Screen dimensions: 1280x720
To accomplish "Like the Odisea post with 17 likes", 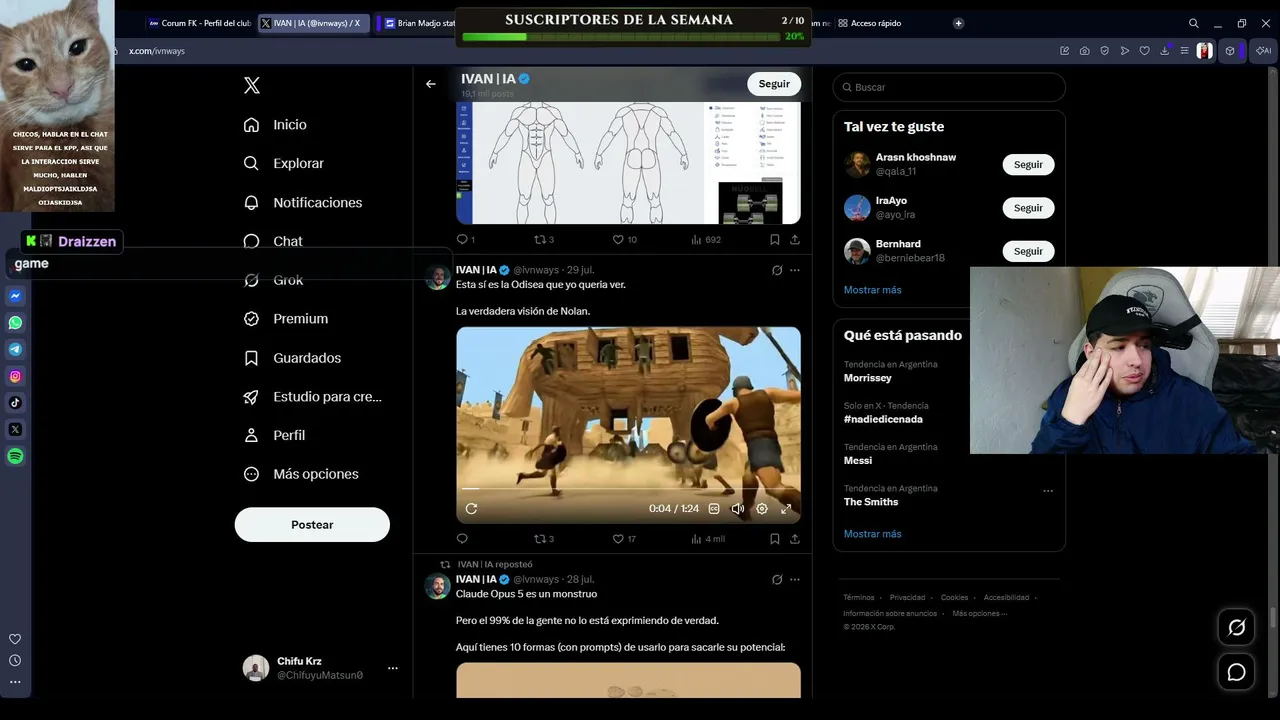I will pyautogui.click(x=624, y=539).
